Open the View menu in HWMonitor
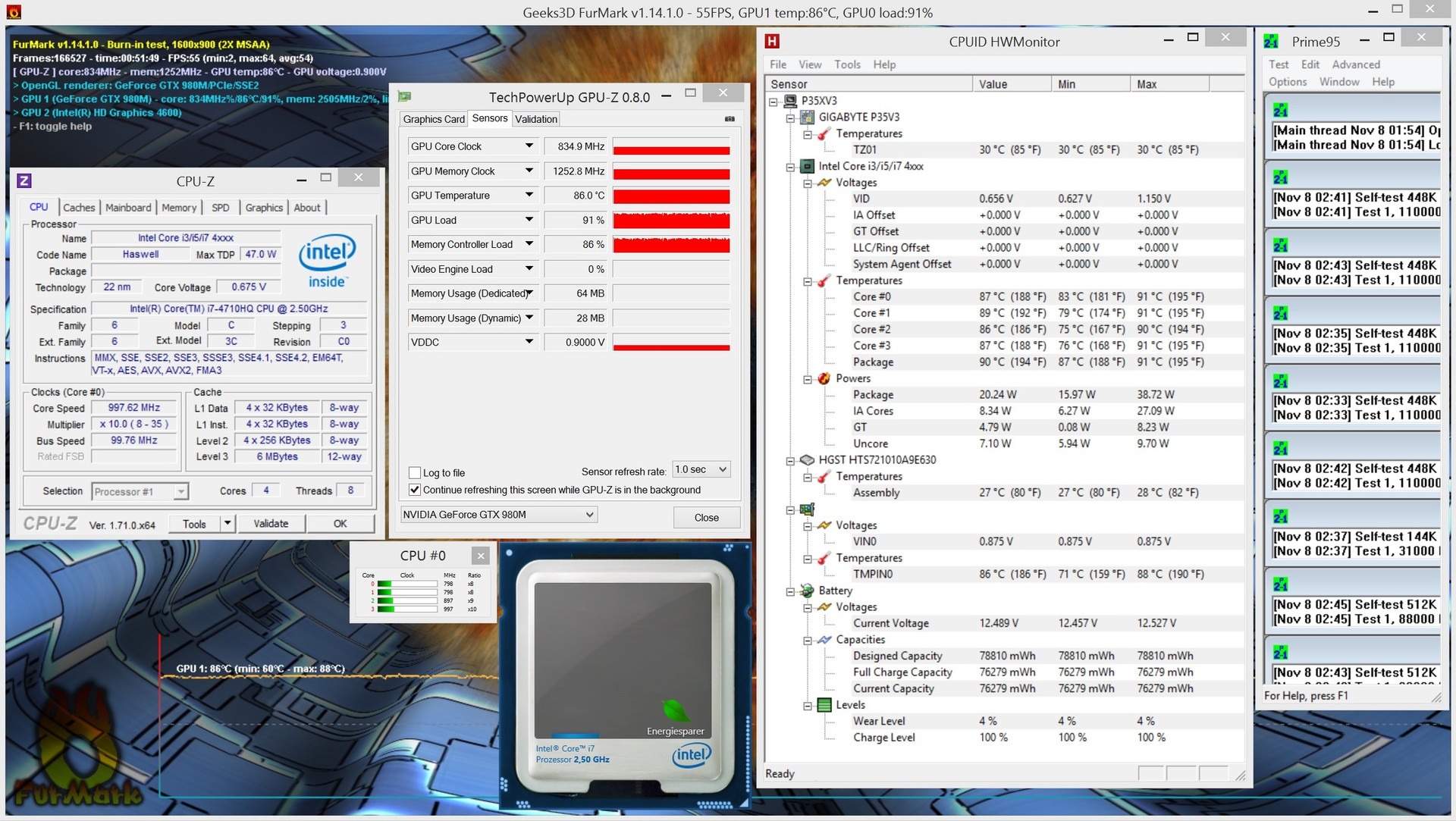 [x=810, y=64]
